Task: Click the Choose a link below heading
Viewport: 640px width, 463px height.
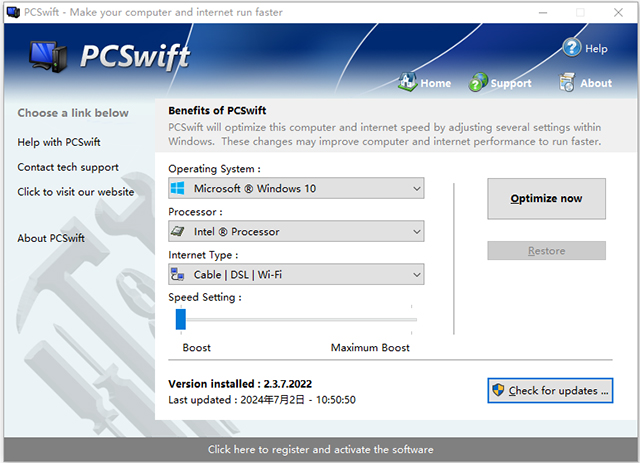Action: click(73, 113)
